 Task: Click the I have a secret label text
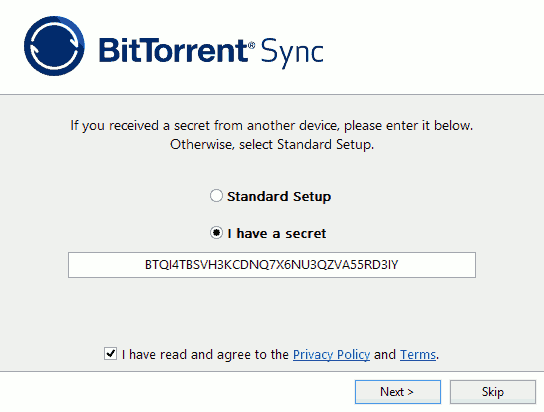coord(277,233)
